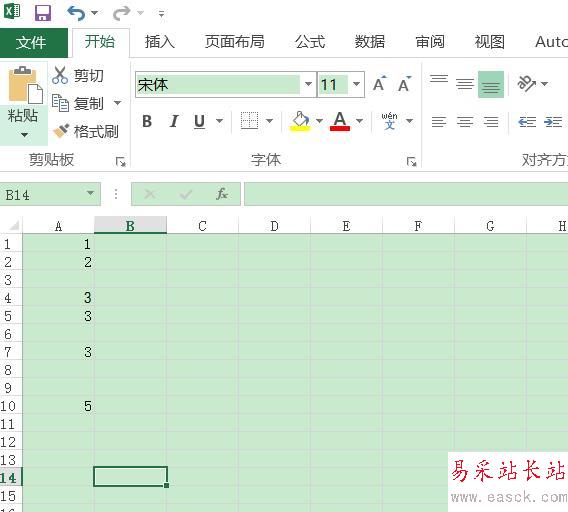
Task: Click cell A10 containing 5
Action: pos(58,406)
